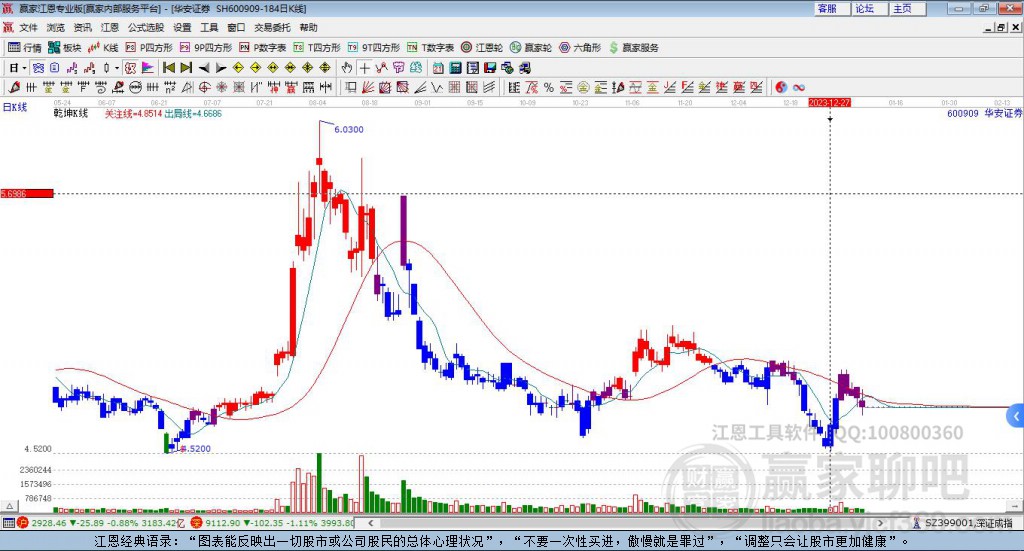Click the black right arrow icon
The width and height of the screenshot is (1024, 551).
coord(221,68)
